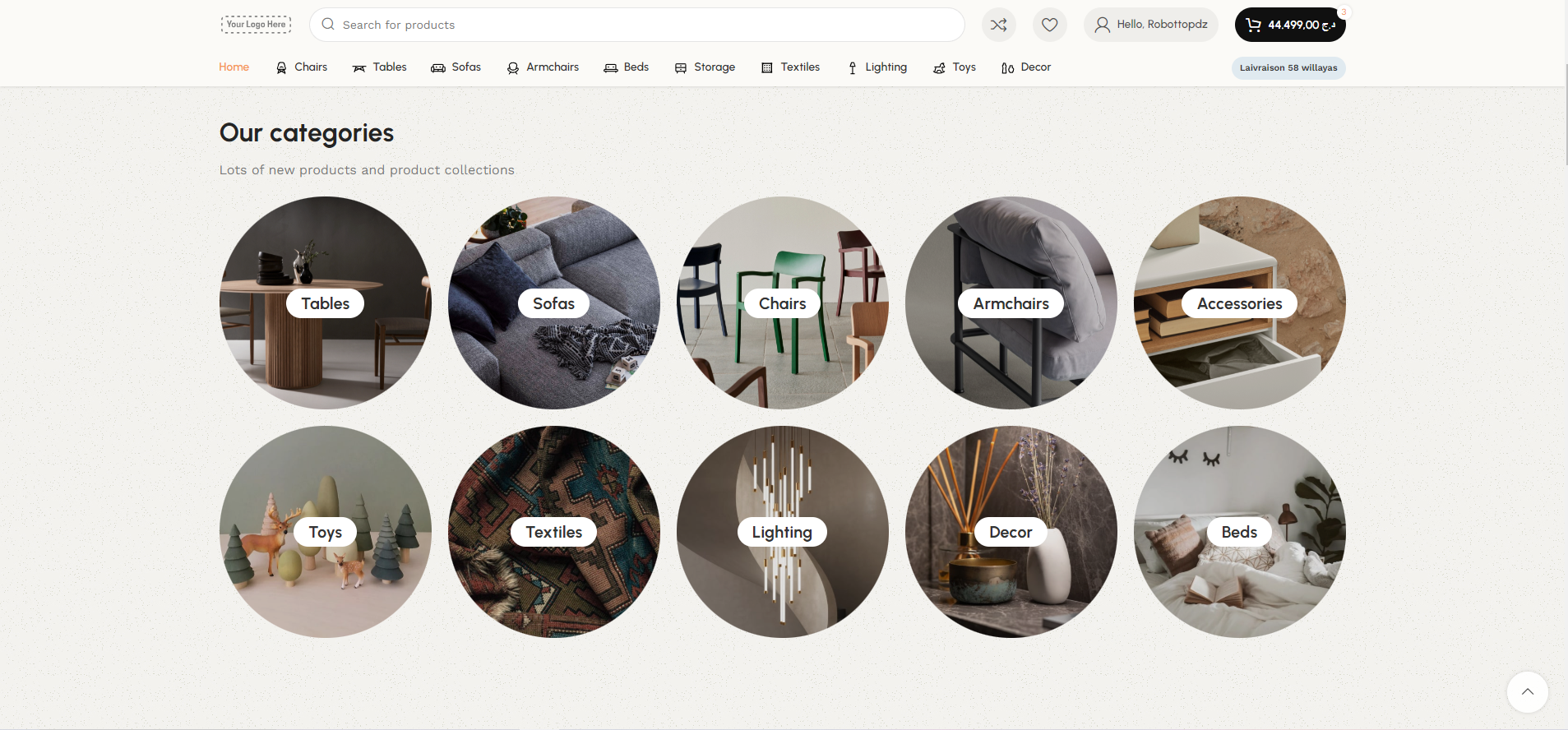Open the wishlist heart icon
This screenshot has width=1568, height=730.
[x=1049, y=25]
